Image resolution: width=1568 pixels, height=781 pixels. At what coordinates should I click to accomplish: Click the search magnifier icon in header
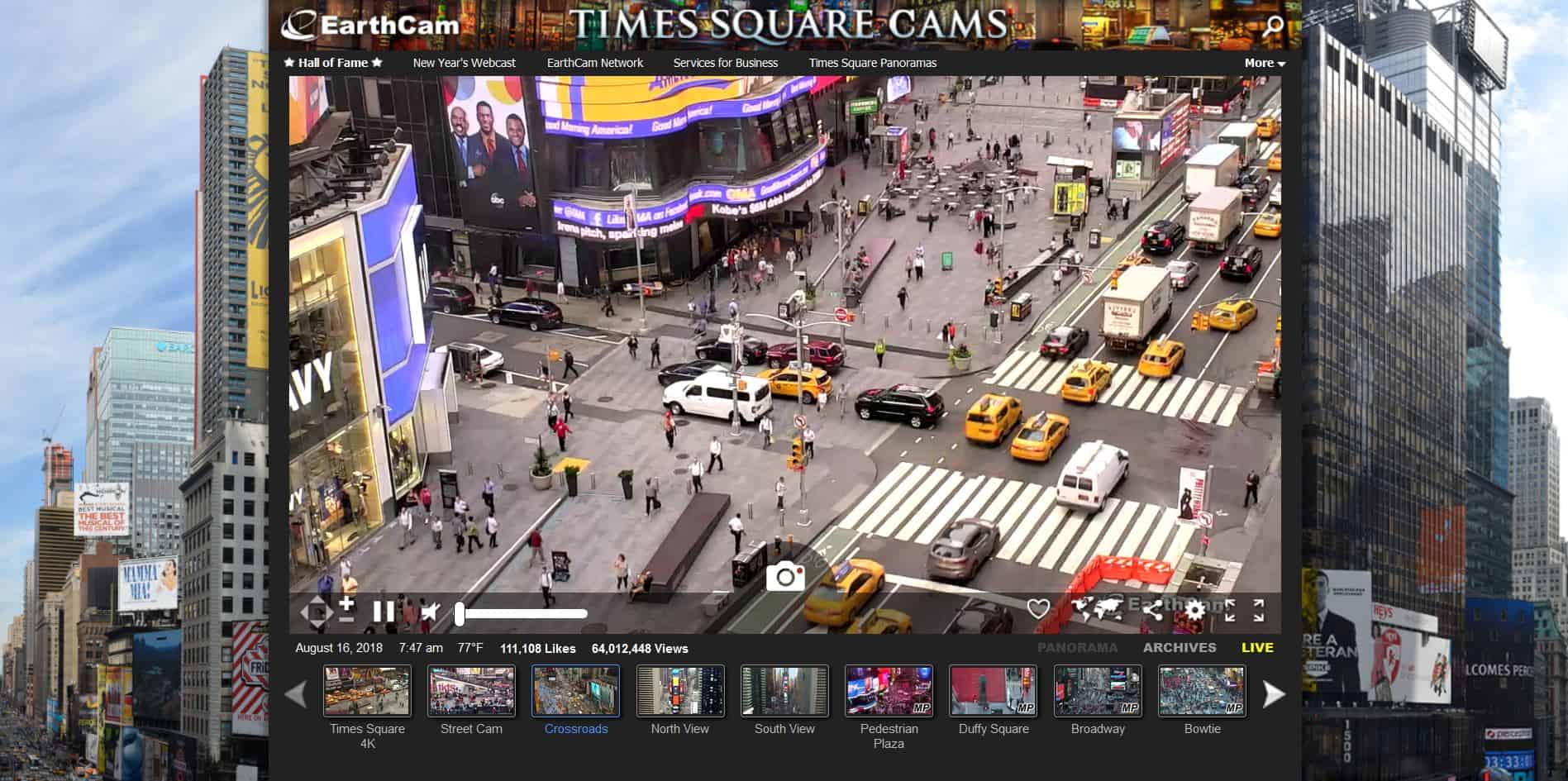1273,25
